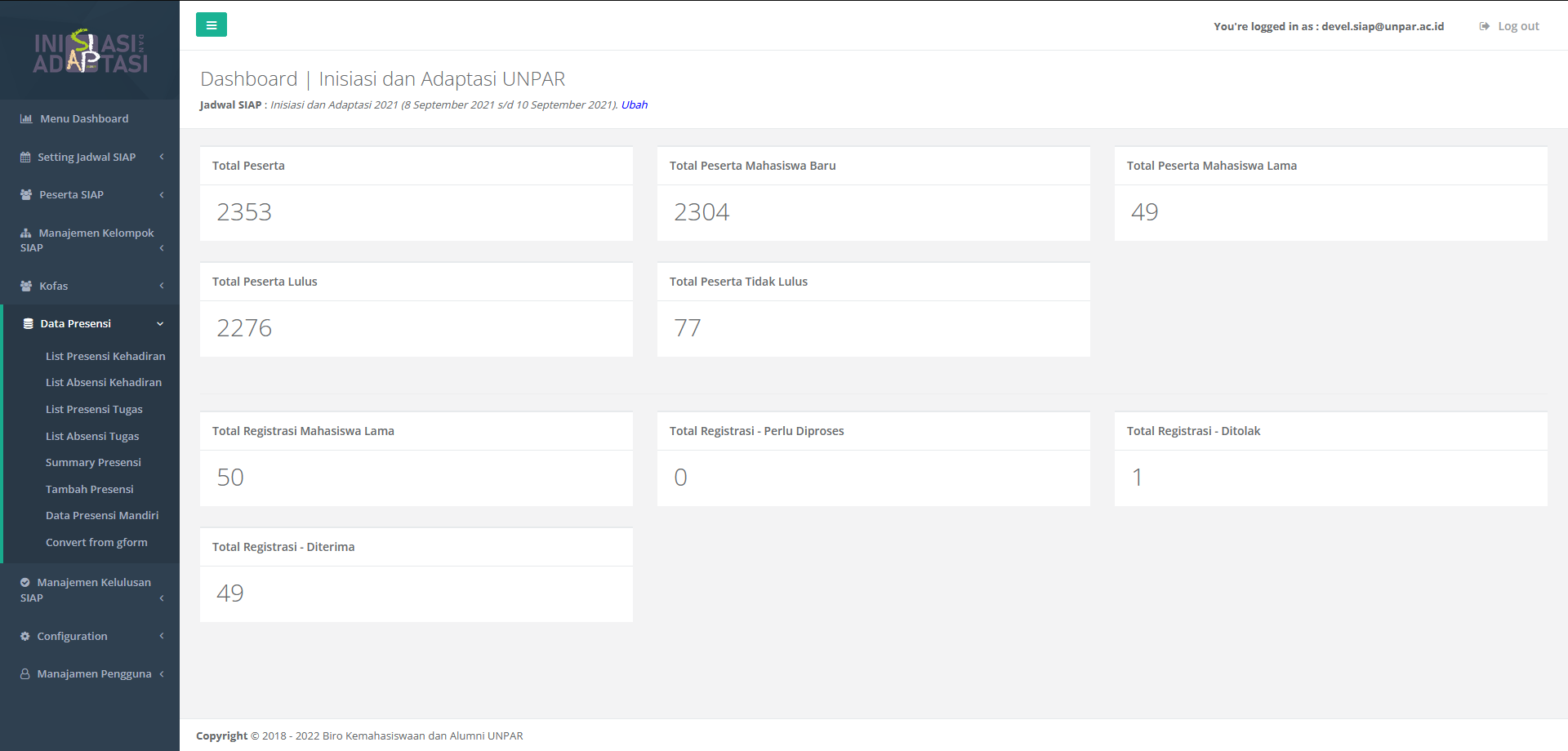Click the INISIASI ADAPTASI logo
The height and width of the screenshot is (751, 1568).
coord(90,51)
